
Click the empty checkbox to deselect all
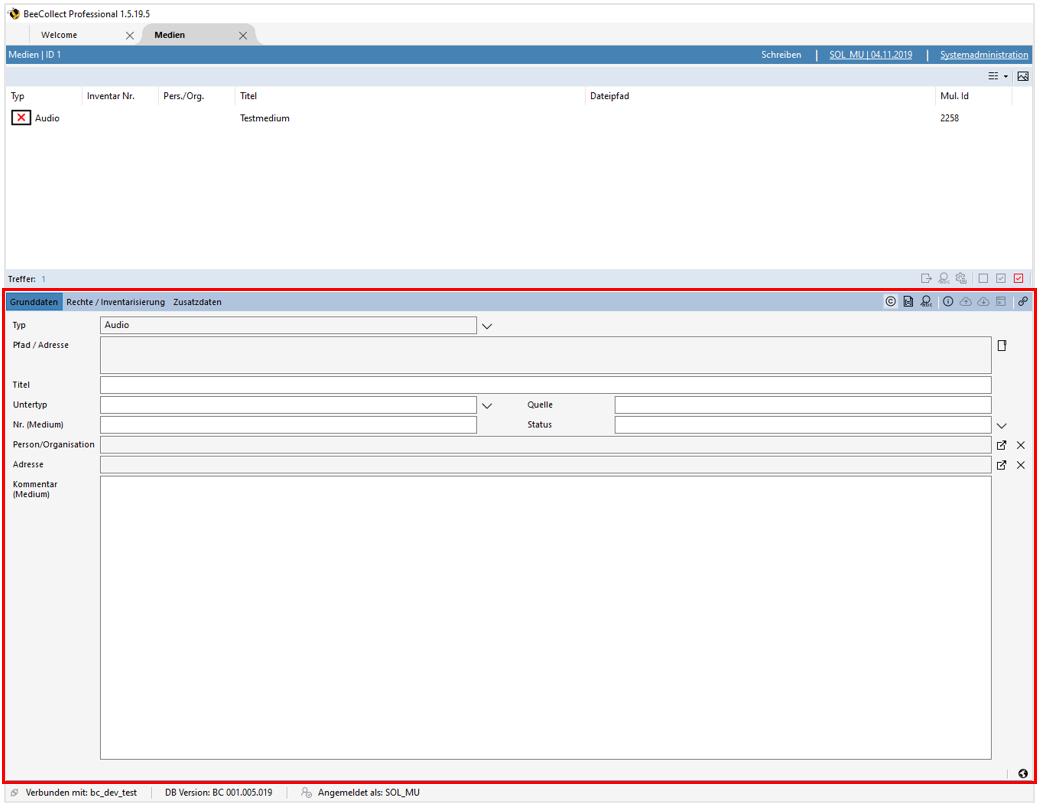[983, 279]
